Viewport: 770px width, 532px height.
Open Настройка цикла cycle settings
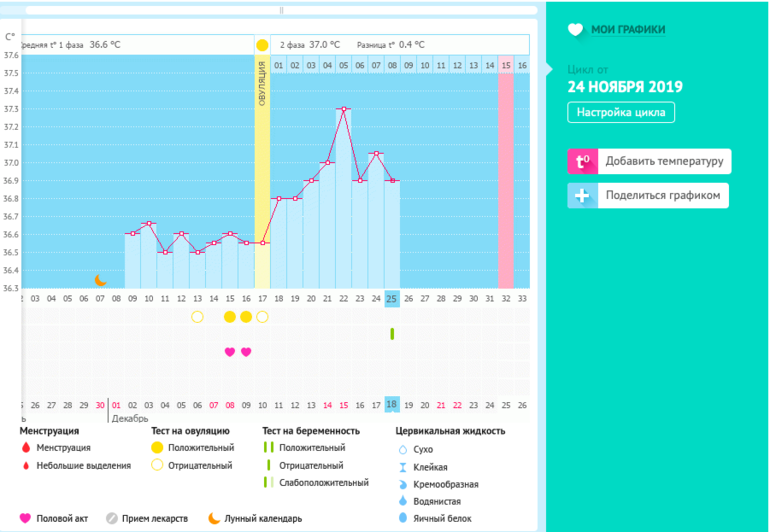(621, 112)
